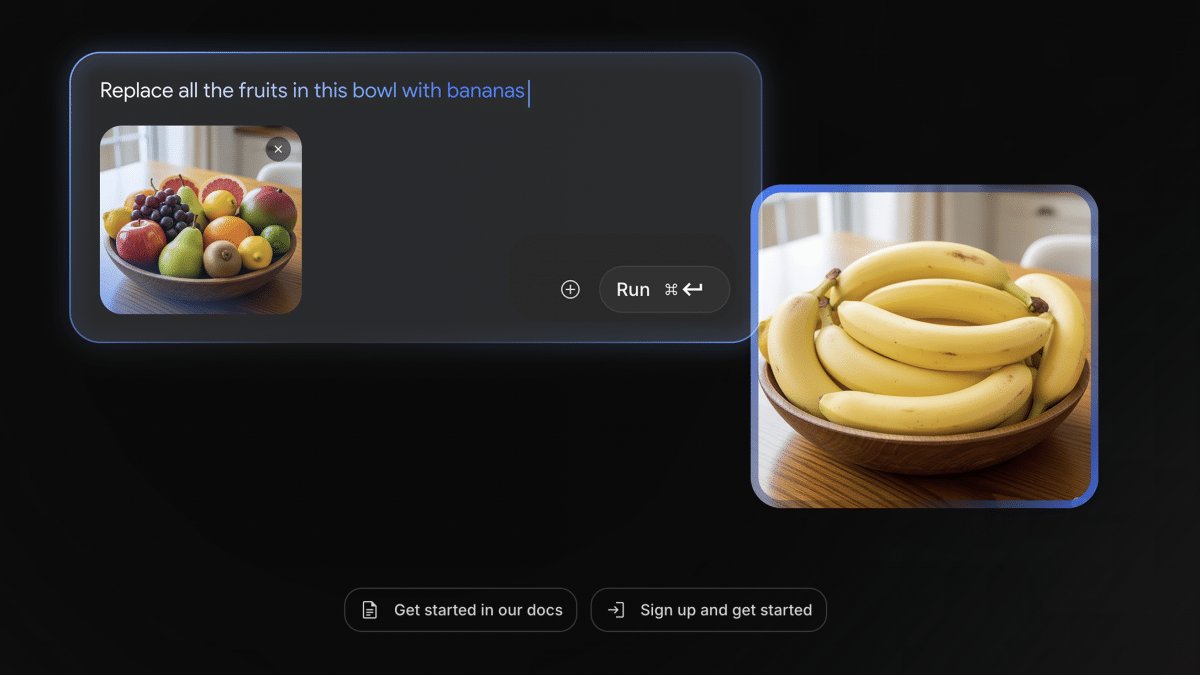
Task: Click the command key symbol in Run
Action: tap(671, 289)
